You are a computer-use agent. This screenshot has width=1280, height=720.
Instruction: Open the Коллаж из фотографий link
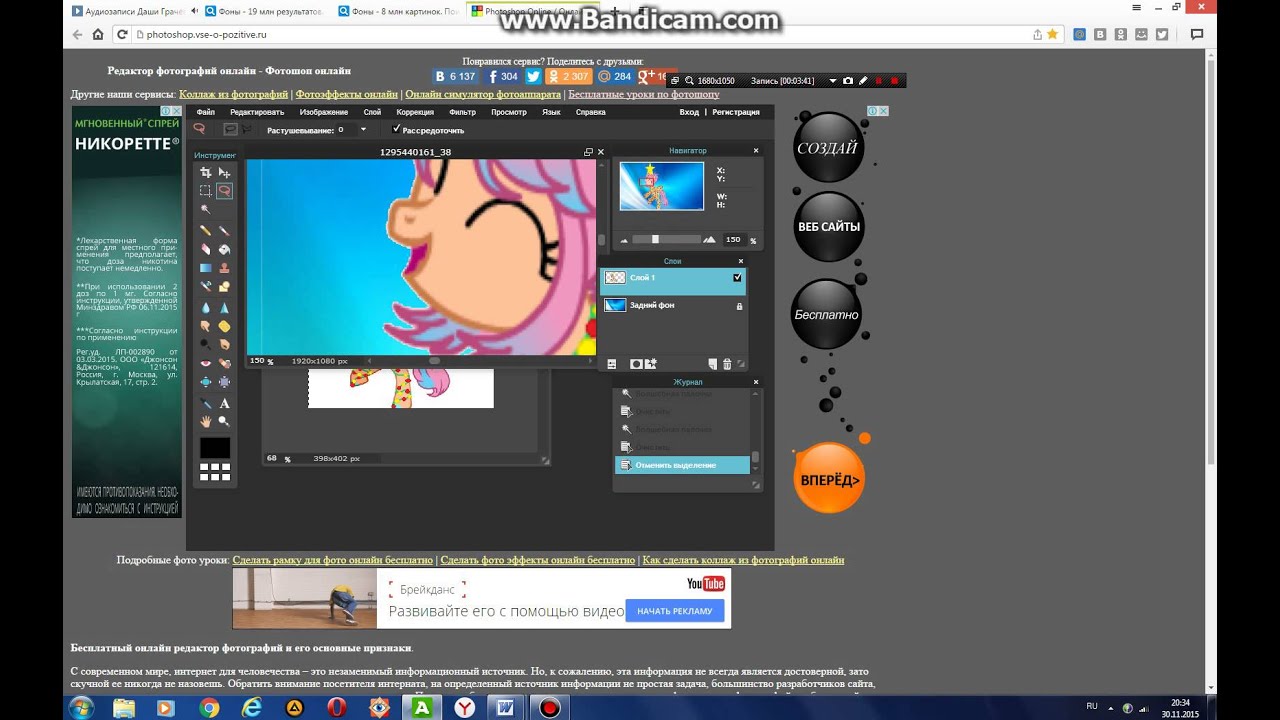point(234,94)
